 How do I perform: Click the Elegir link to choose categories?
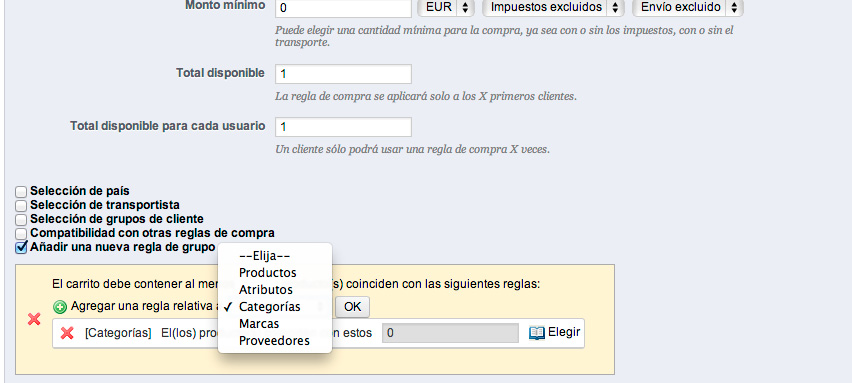coord(564,332)
